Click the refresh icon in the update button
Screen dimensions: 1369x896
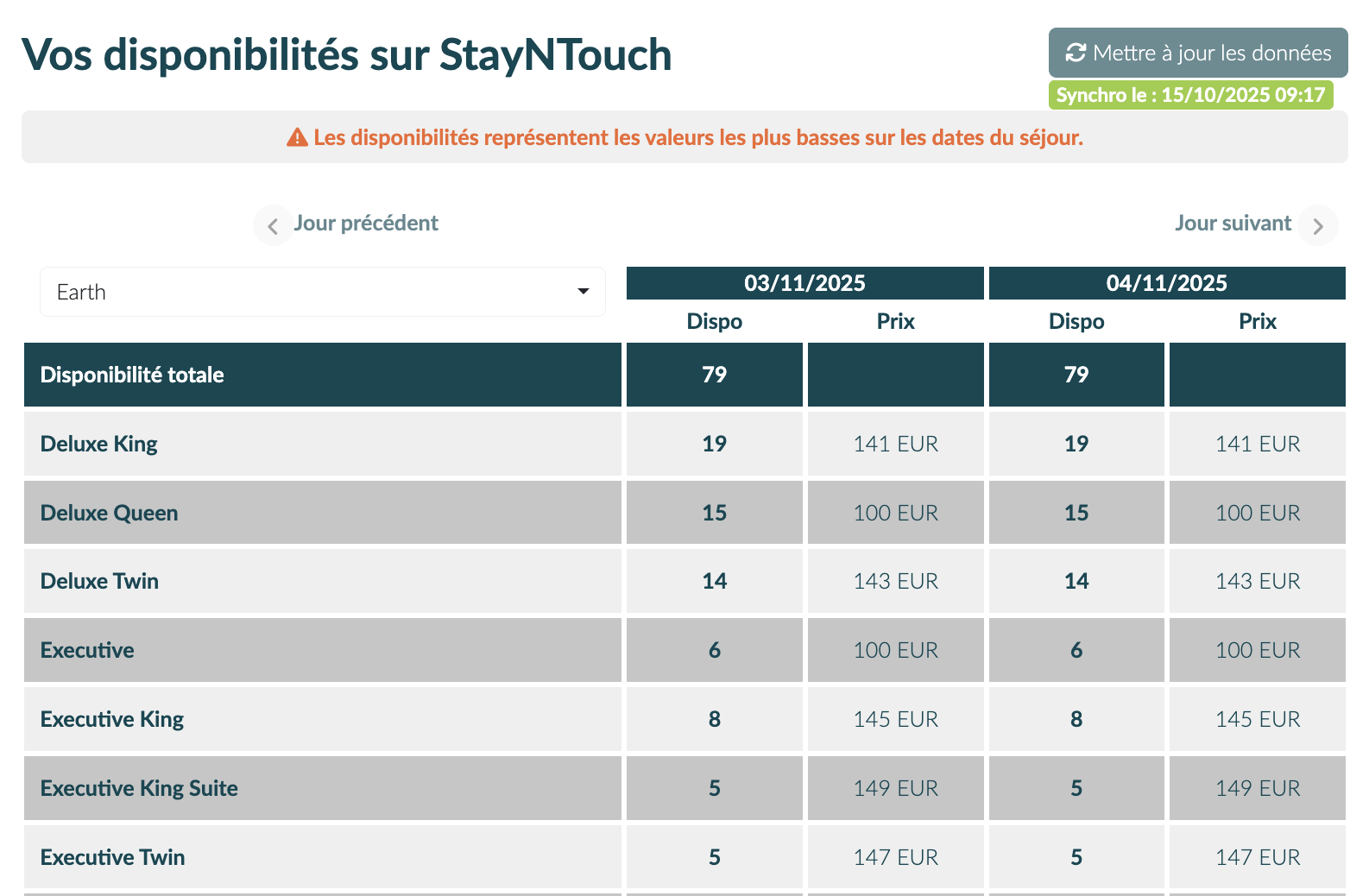[1076, 53]
